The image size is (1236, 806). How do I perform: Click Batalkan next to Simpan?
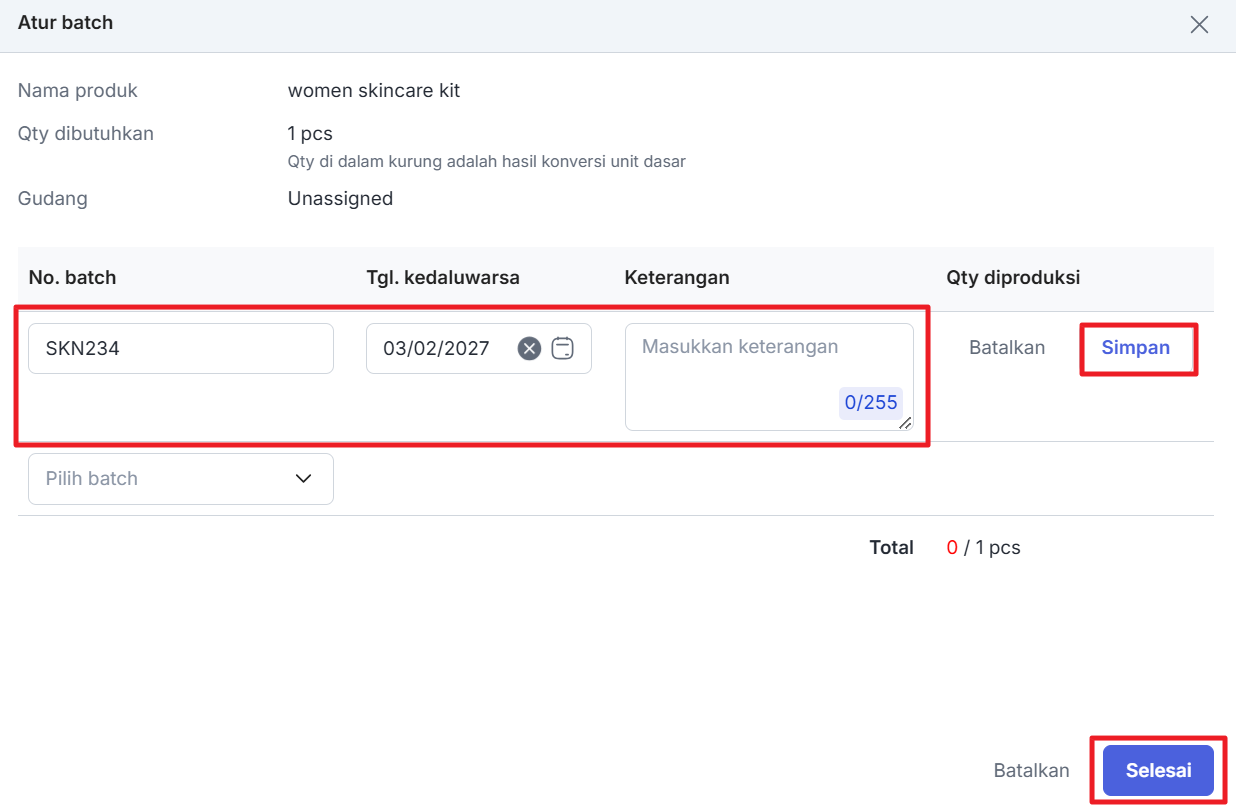click(1007, 348)
